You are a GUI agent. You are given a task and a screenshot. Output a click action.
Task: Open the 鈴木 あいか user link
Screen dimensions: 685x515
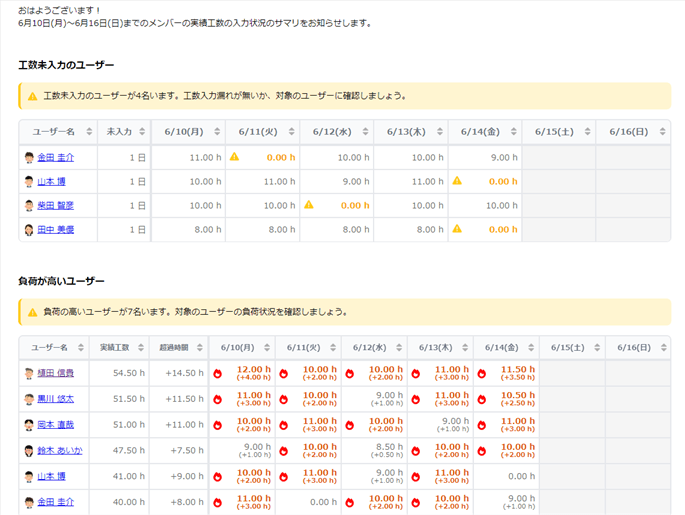[60, 451]
